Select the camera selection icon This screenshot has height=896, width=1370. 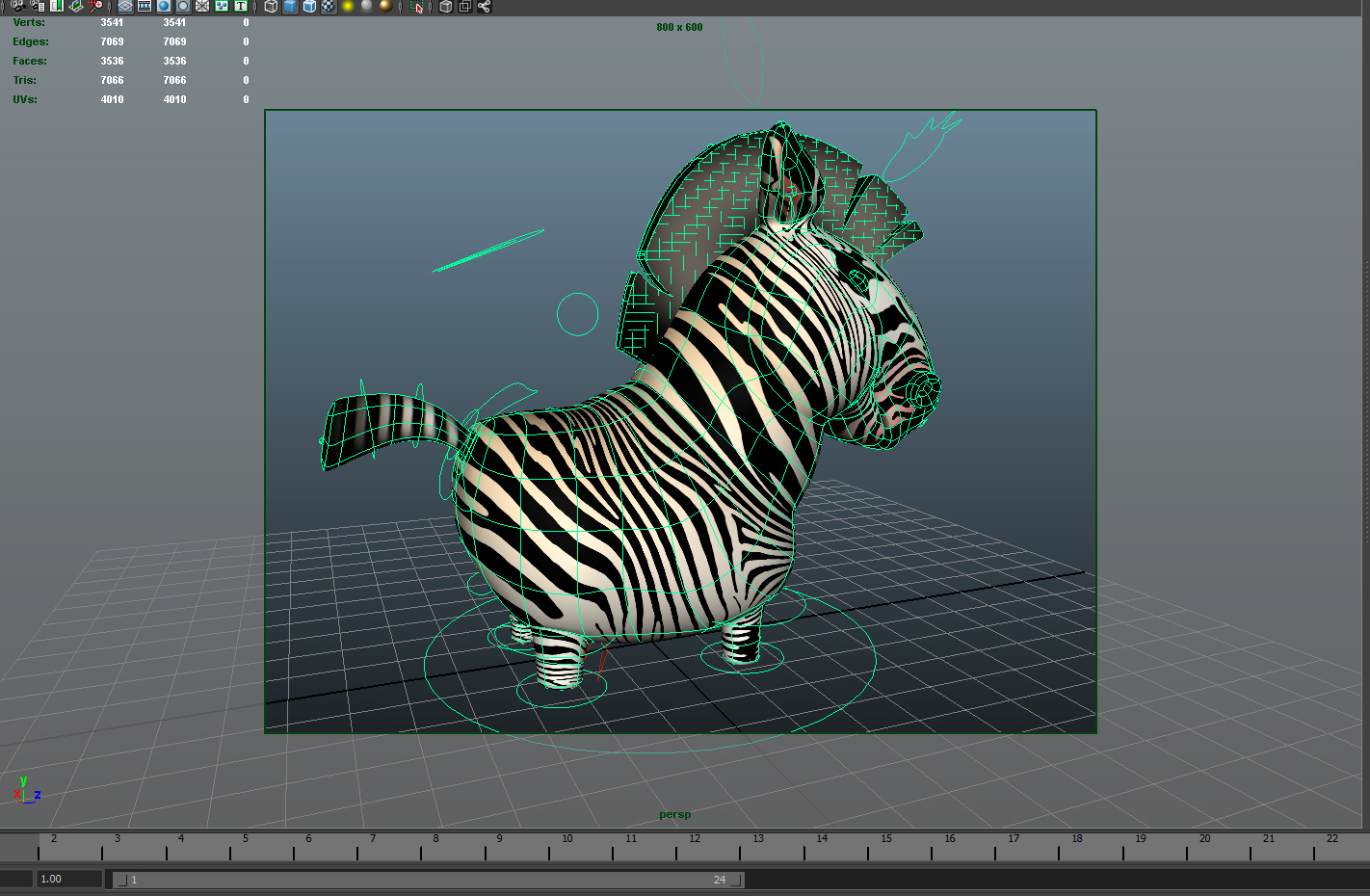point(19,6)
